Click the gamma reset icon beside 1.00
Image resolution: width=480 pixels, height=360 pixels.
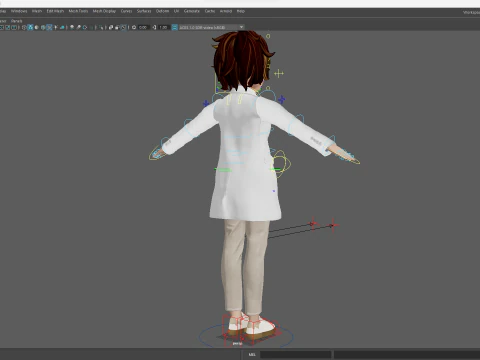pyautogui.click(x=154, y=27)
